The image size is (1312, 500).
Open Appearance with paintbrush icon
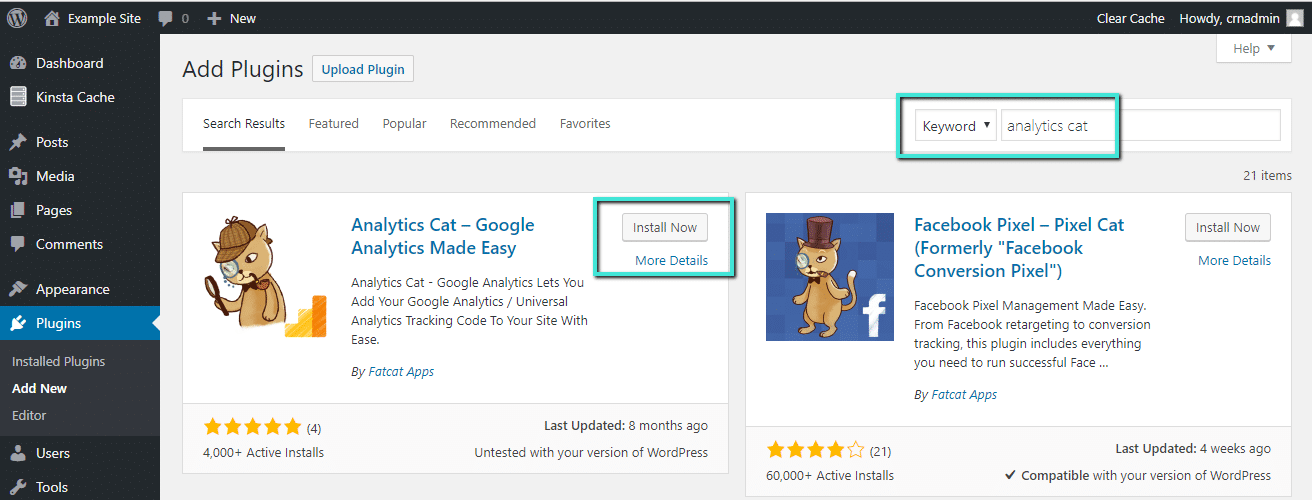pos(18,289)
